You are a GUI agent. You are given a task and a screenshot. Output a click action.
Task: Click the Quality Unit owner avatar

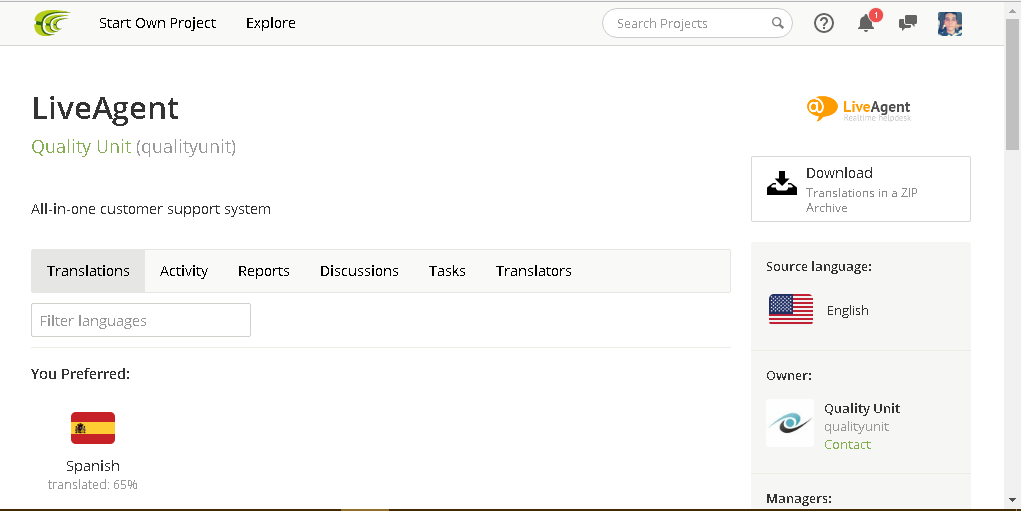point(790,423)
